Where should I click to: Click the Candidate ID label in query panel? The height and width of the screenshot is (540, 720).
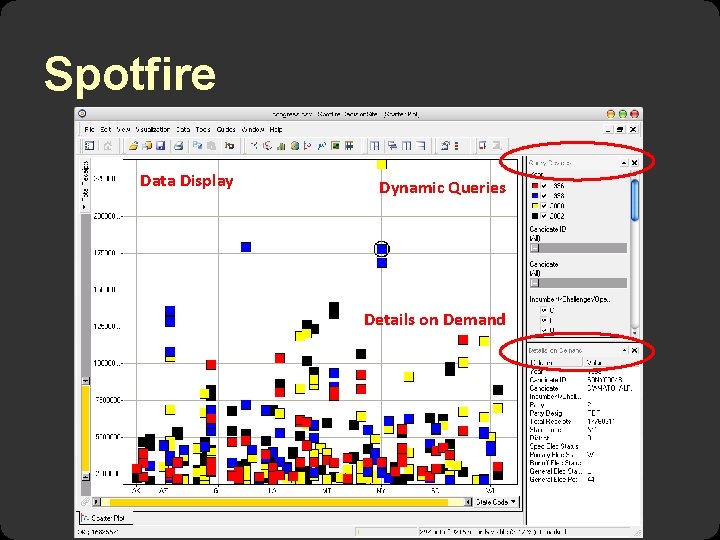click(x=548, y=229)
